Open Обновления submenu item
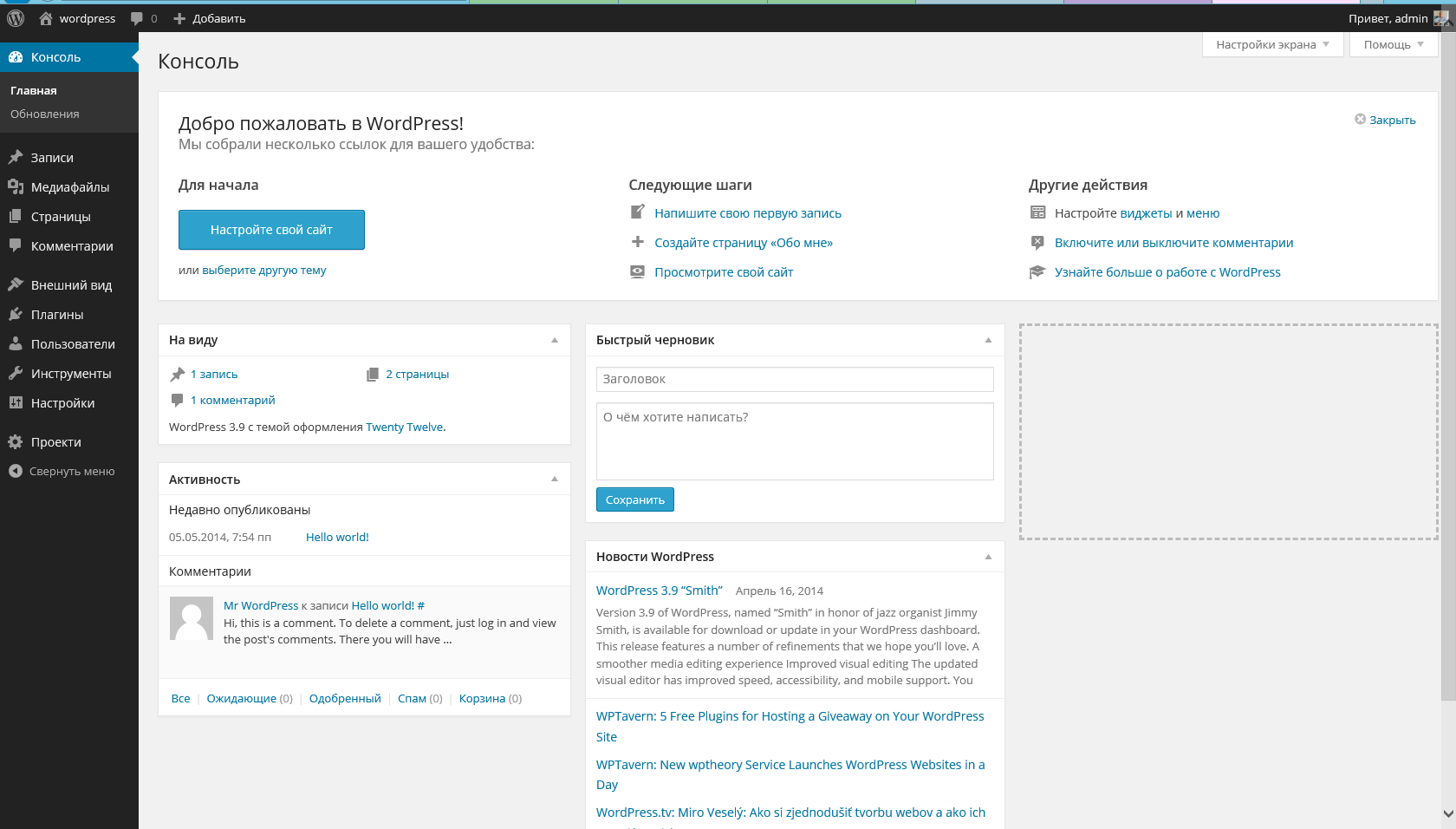This screenshot has height=829, width=1456. coord(45,114)
